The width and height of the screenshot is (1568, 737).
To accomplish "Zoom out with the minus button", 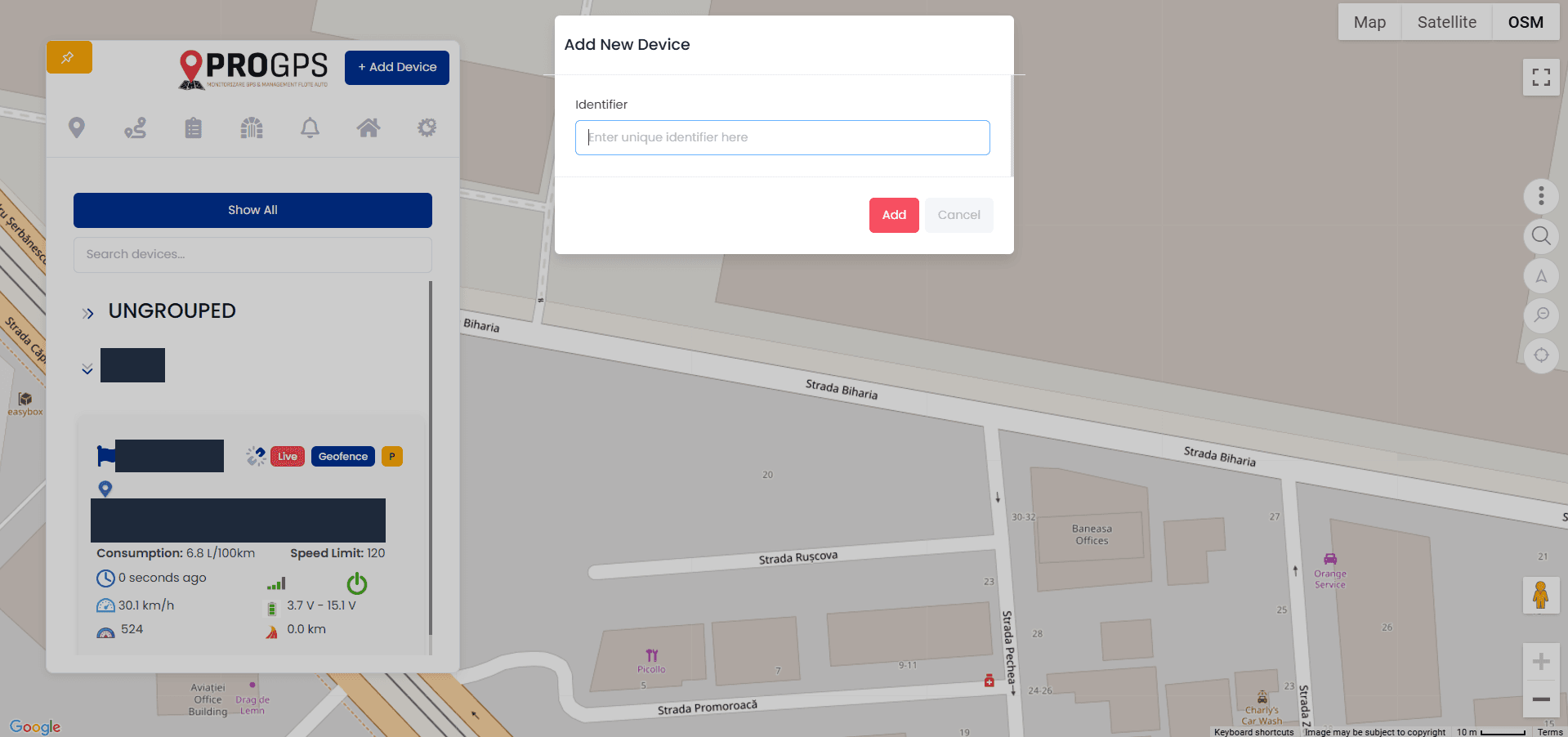I will point(1541,699).
